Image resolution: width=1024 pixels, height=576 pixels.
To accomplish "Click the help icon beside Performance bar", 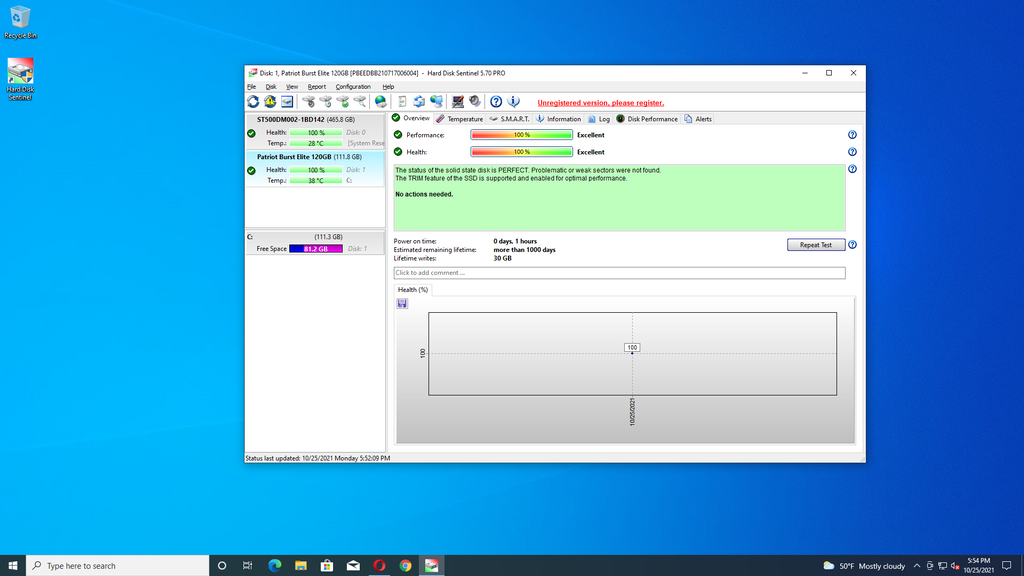I will [852, 135].
